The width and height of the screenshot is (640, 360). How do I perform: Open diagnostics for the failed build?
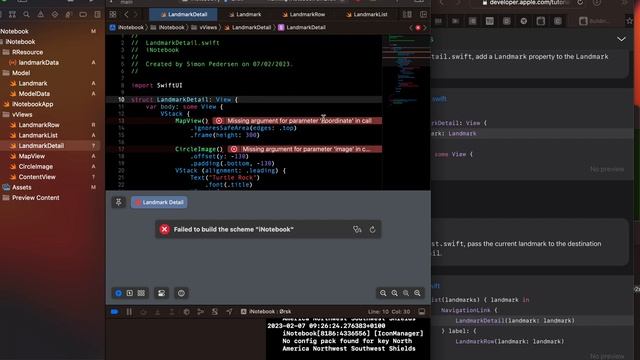pos(357,229)
